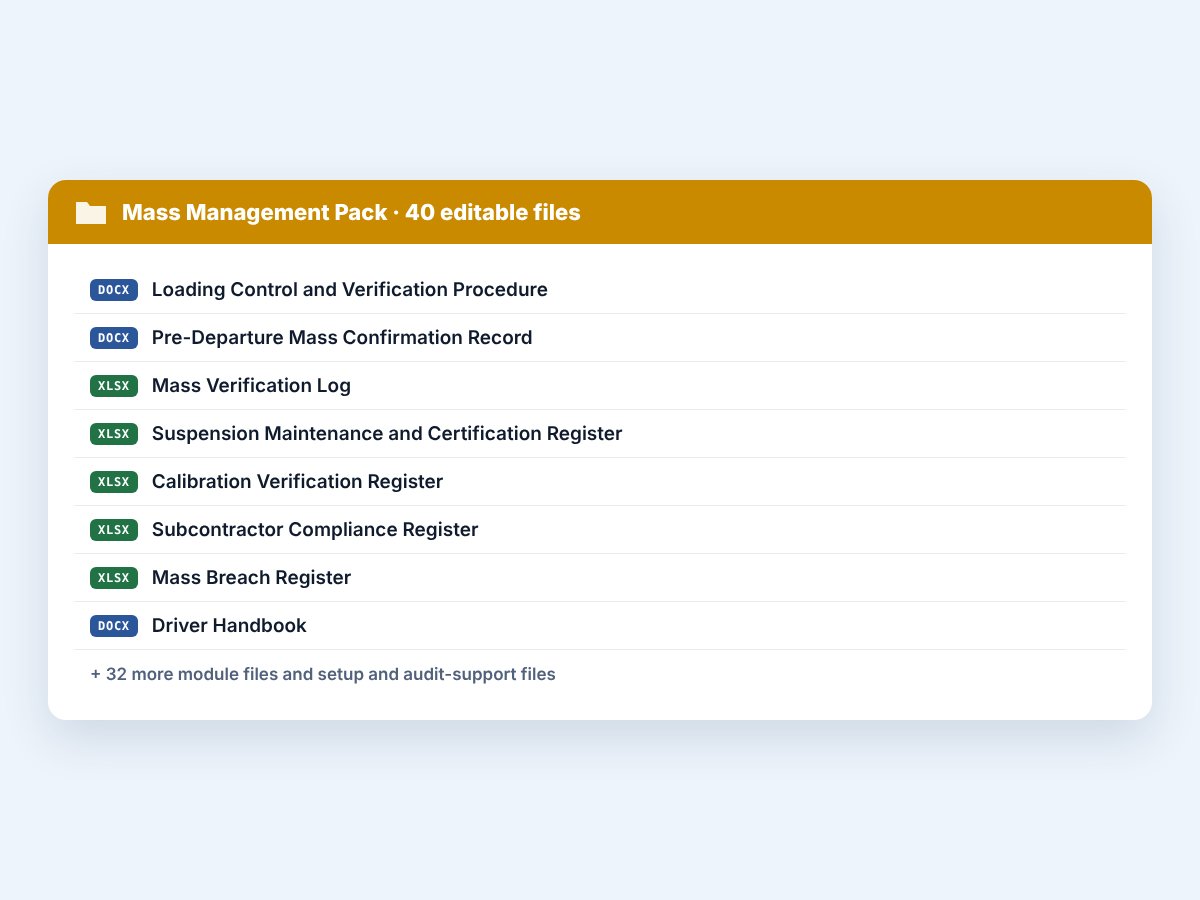This screenshot has width=1200, height=900.
Task: Click DOCX badge for Pre-Departure Mass Confirmation
Action: 114,338
